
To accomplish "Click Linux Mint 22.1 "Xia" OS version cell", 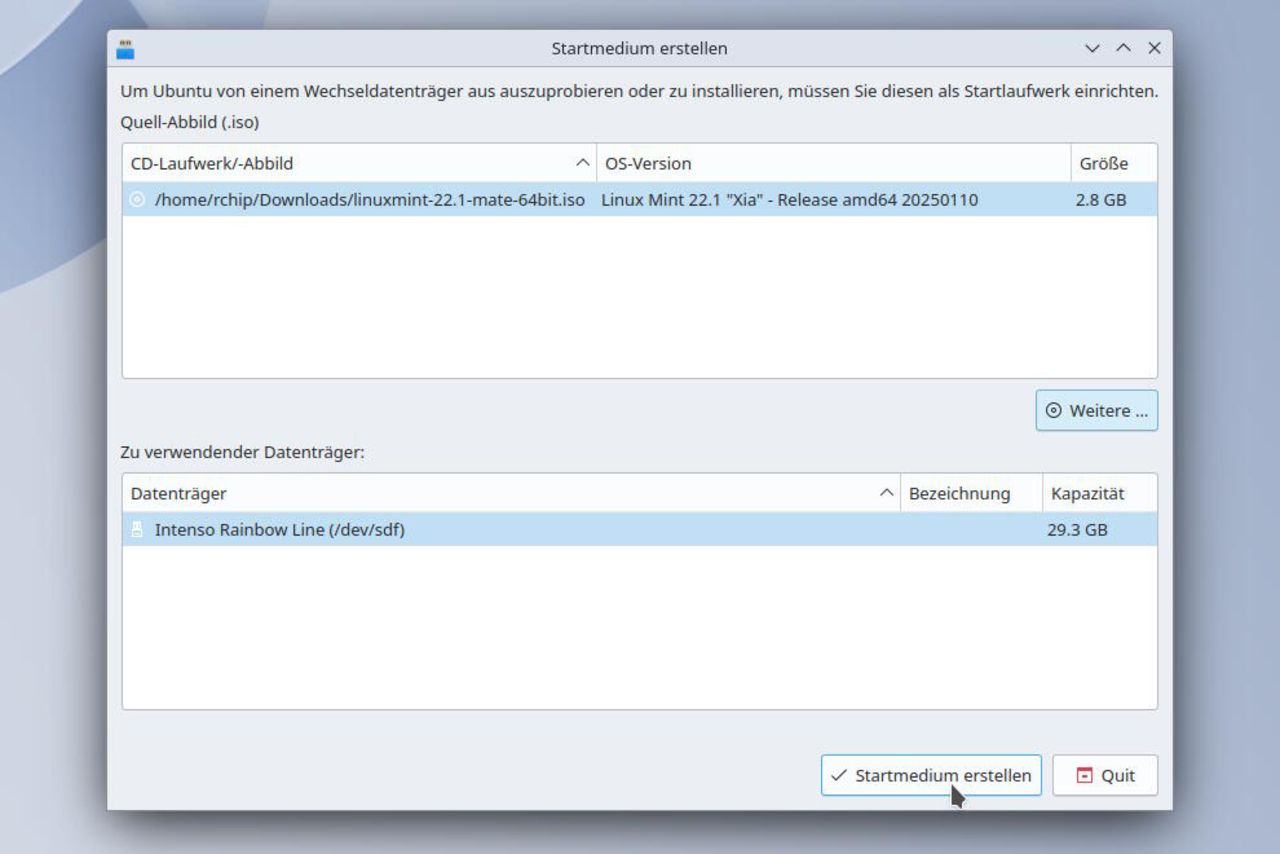I will click(x=790, y=200).
